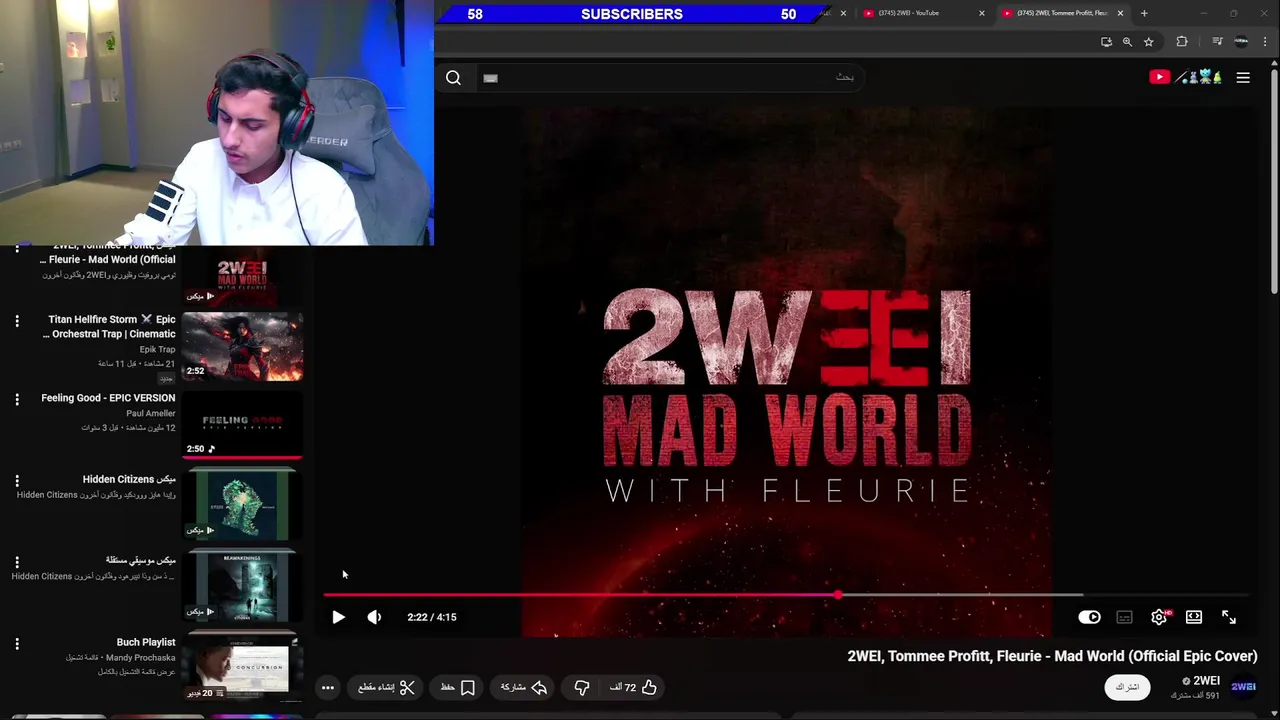Open player settings gear icon
1280x720 pixels.
(x=1159, y=617)
